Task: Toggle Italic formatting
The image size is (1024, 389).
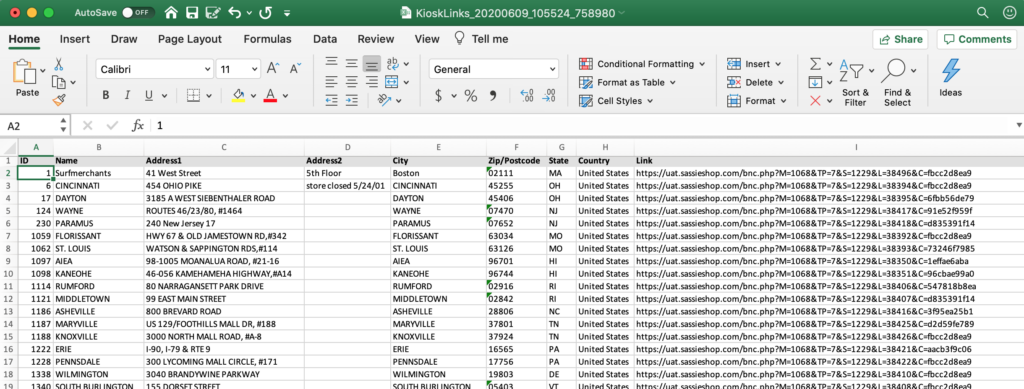Action: pyautogui.click(x=127, y=96)
